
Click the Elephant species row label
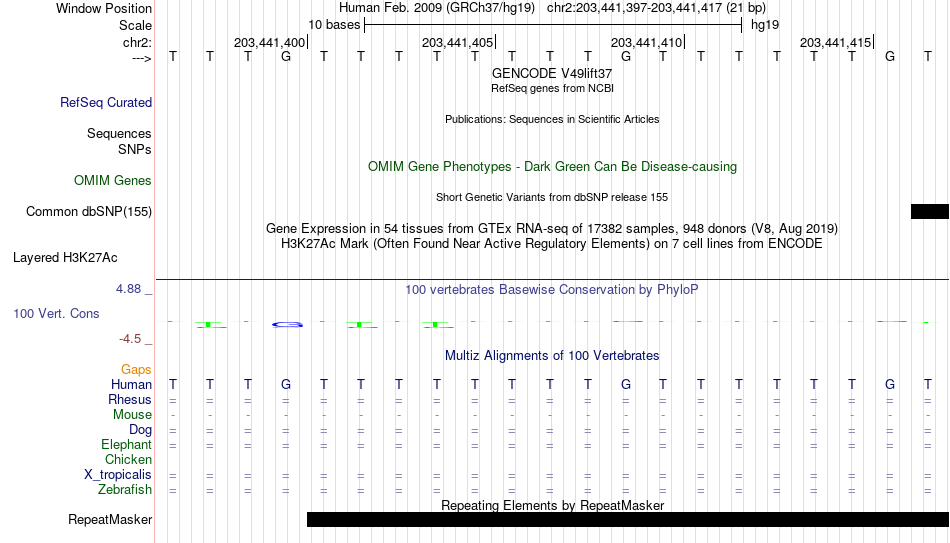(127, 445)
